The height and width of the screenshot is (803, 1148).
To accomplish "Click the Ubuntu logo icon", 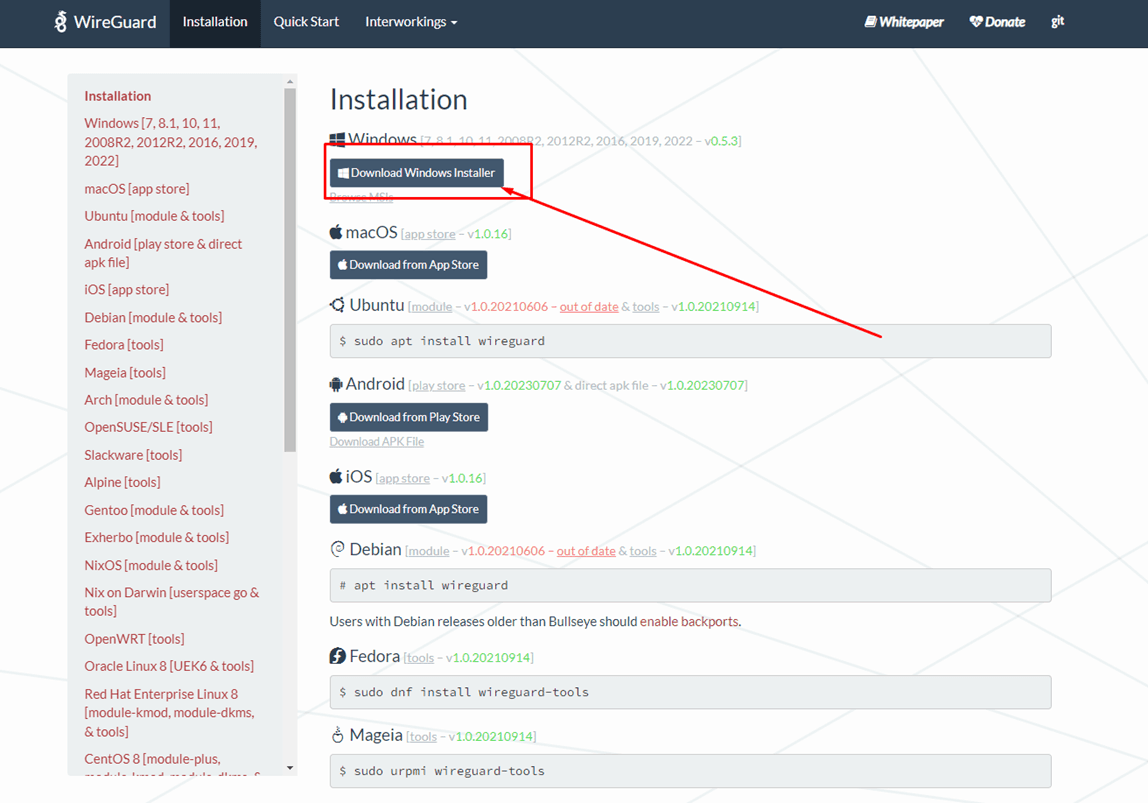I will [x=337, y=305].
